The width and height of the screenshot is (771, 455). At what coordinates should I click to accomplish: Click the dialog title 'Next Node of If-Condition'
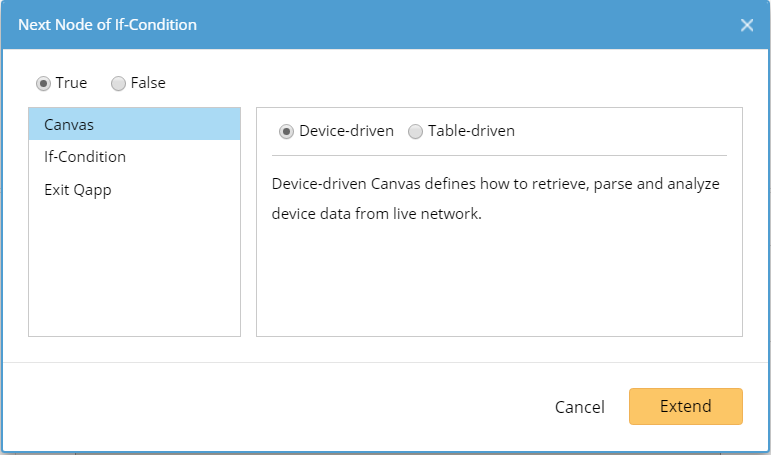pos(107,25)
